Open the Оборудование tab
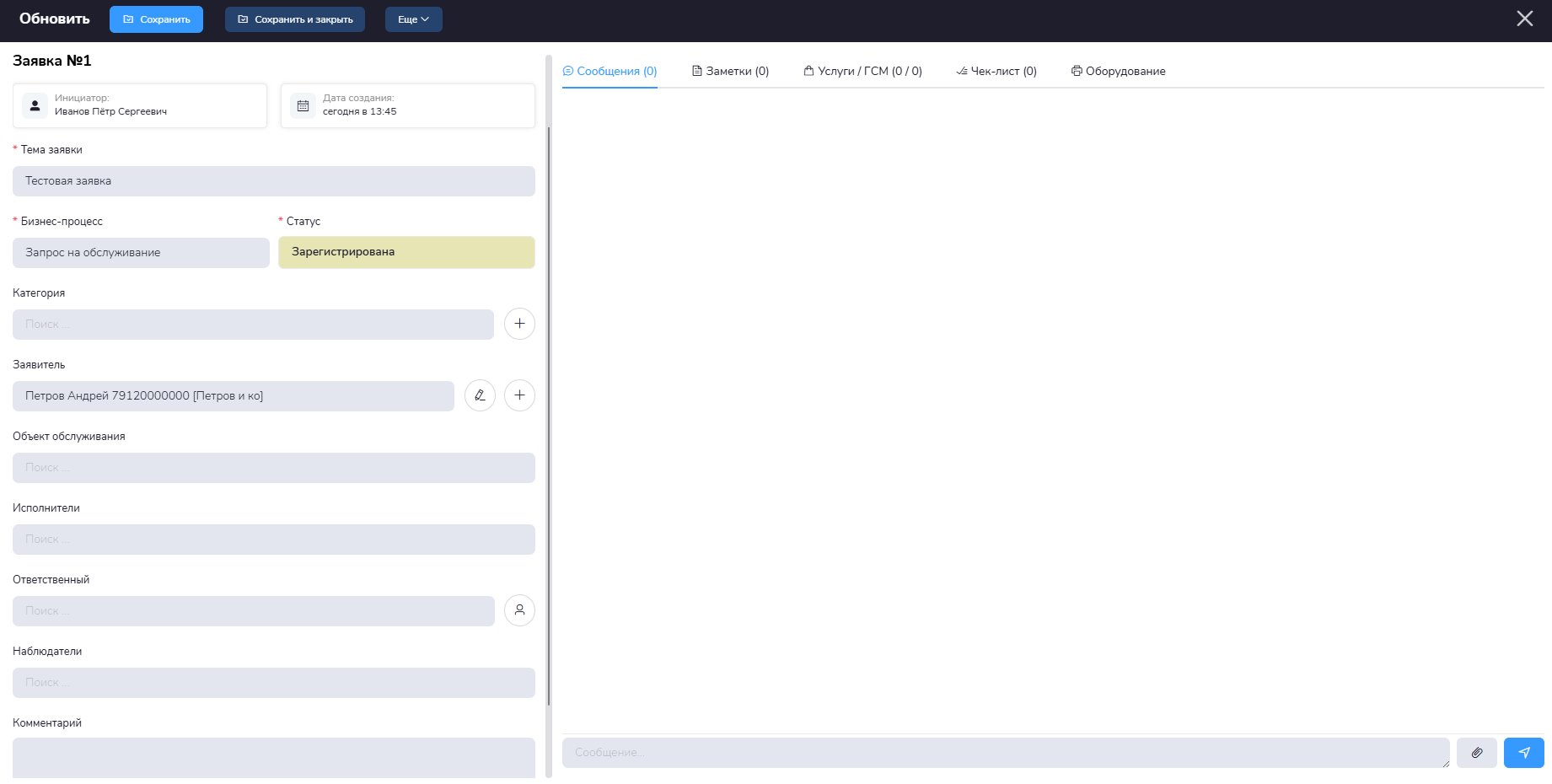Image resolution: width=1552 pixels, height=784 pixels. tap(1118, 72)
